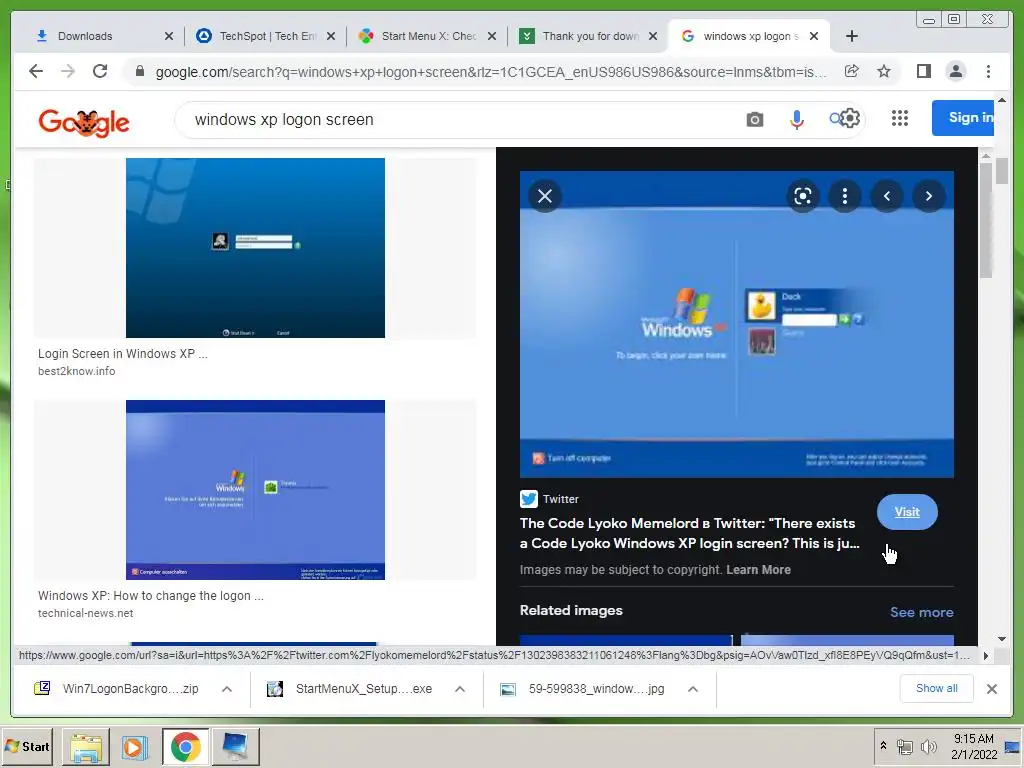1024x768 pixels.
Task: Click the address bar URL
Action: point(491,72)
